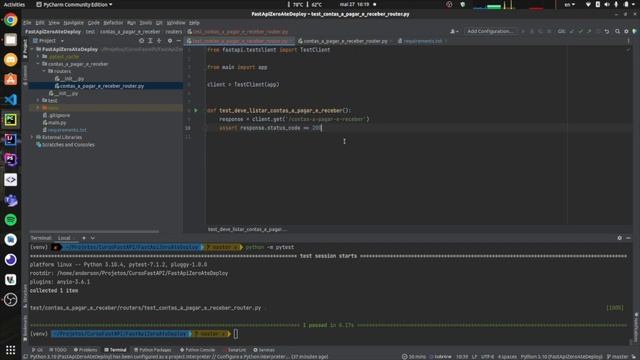
Task: Click UTF-8 encoding in status bar
Action: click(x=487, y=356)
